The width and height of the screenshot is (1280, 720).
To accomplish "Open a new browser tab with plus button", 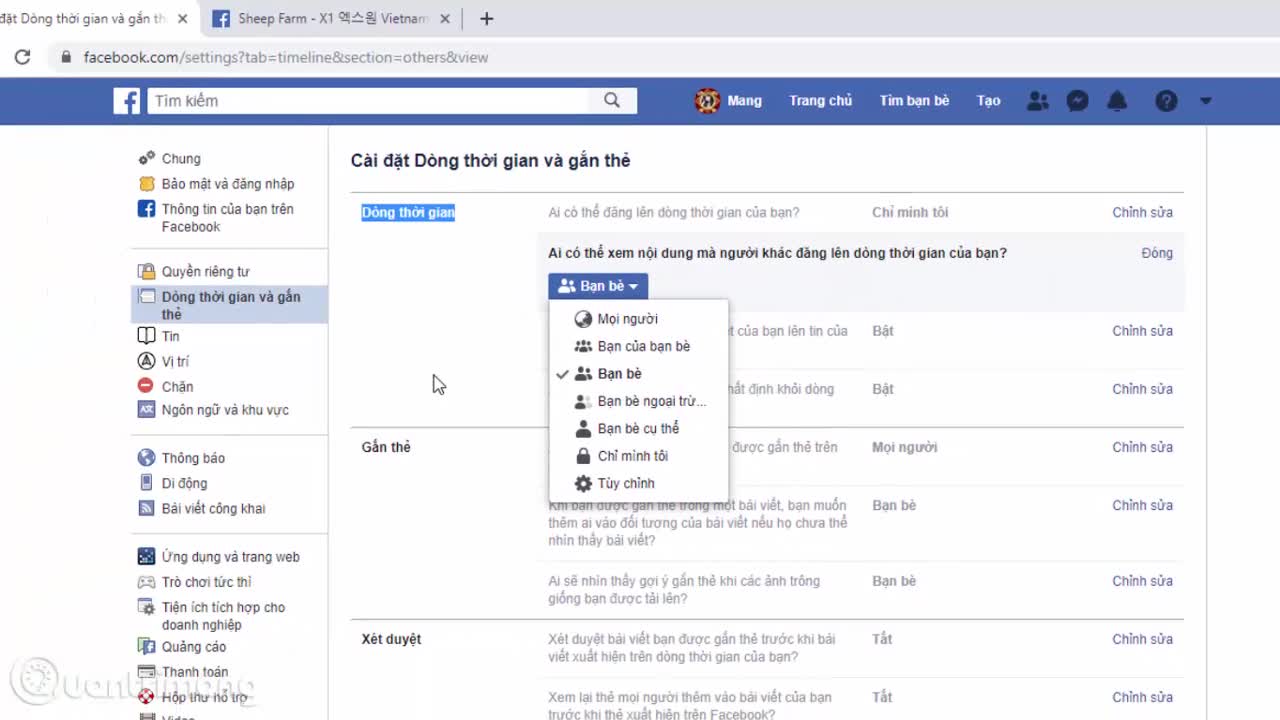I will tap(486, 18).
